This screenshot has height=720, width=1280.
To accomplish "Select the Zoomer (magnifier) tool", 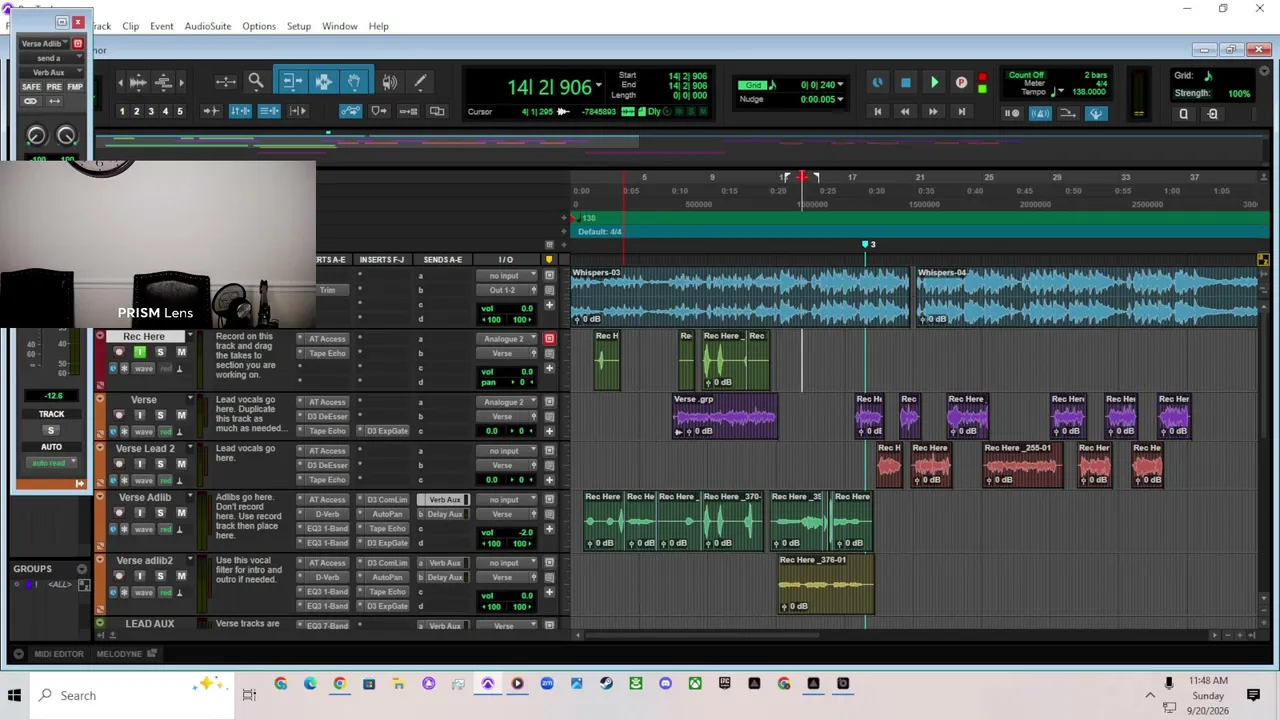I will pyautogui.click(x=256, y=82).
